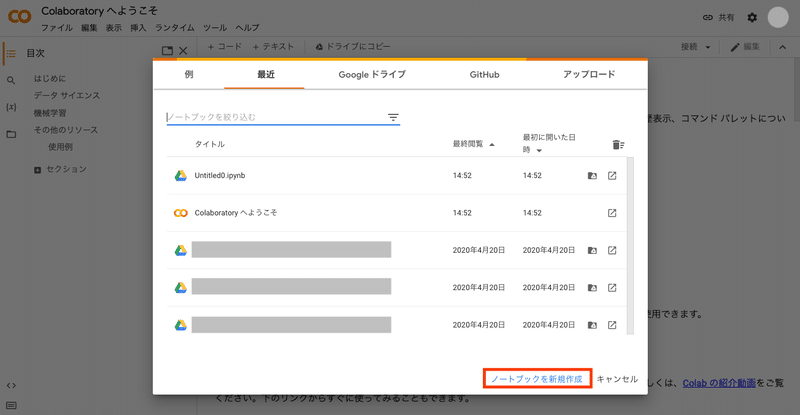
Task: Click the settings gear icon
Action: (x=752, y=17)
